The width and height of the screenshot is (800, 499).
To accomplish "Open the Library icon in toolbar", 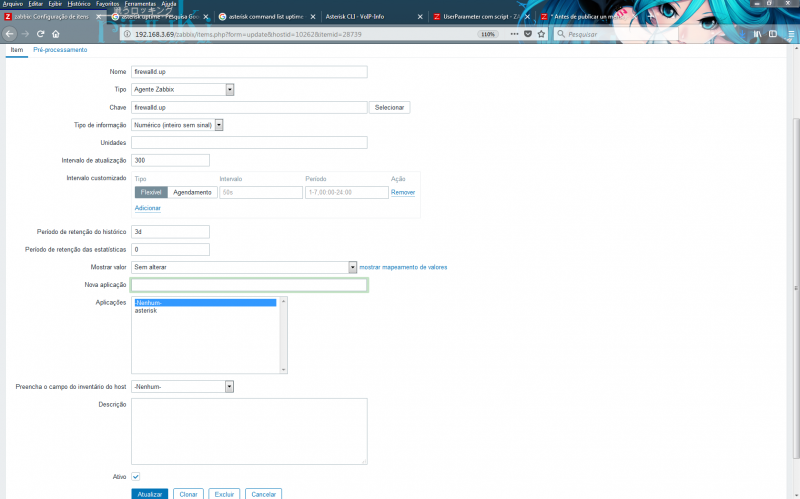I will click(x=758, y=34).
